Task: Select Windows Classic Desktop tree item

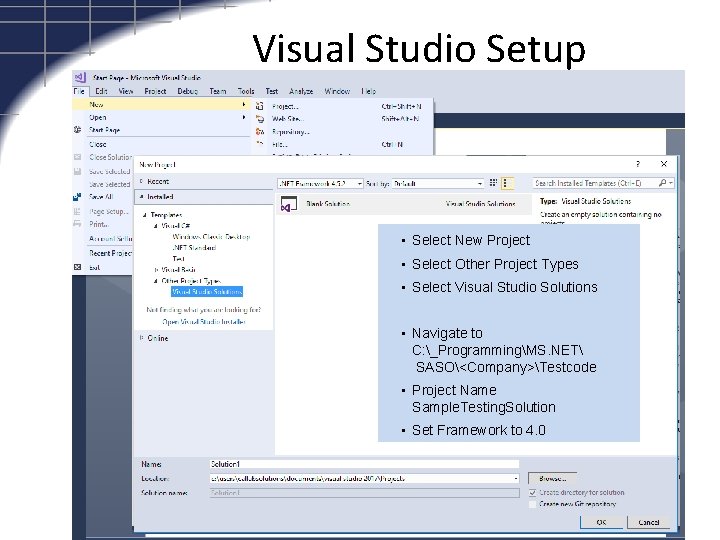Action: coord(211,236)
